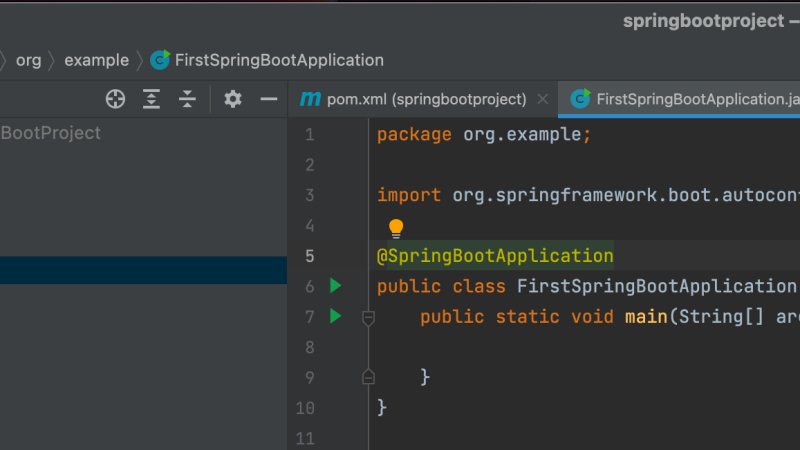Expand all nodes in project tree
The height and width of the screenshot is (450, 800).
[151, 98]
